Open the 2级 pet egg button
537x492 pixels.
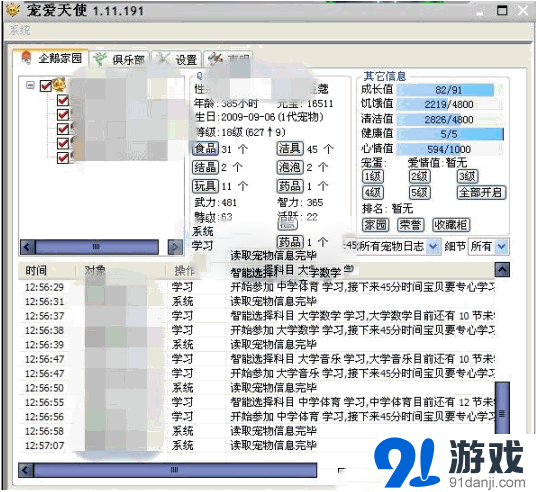[420, 177]
